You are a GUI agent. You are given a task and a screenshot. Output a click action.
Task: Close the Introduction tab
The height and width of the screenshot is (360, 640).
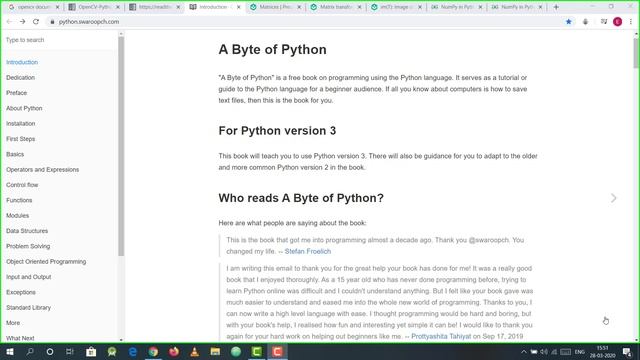pyautogui.click(x=239, y=7)
